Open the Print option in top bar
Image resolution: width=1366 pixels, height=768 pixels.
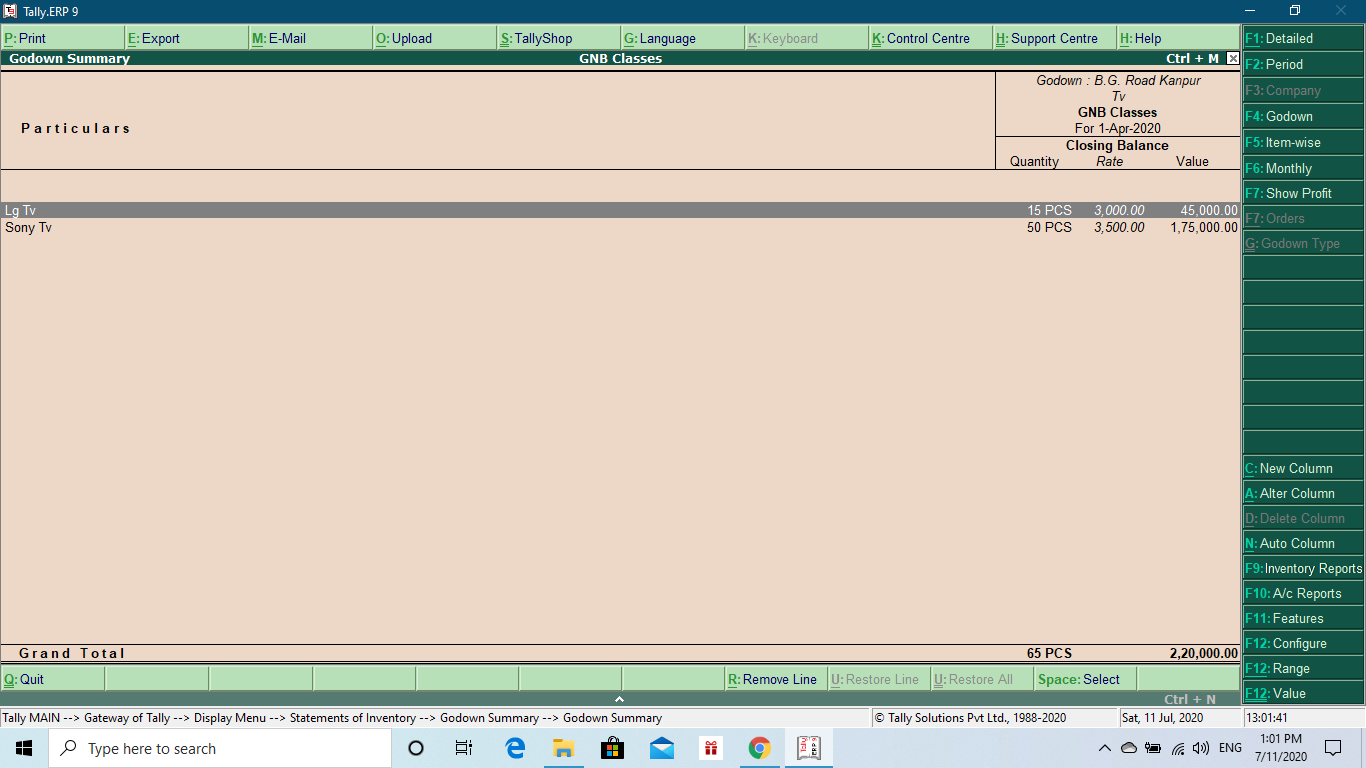(x=63, y=38)
